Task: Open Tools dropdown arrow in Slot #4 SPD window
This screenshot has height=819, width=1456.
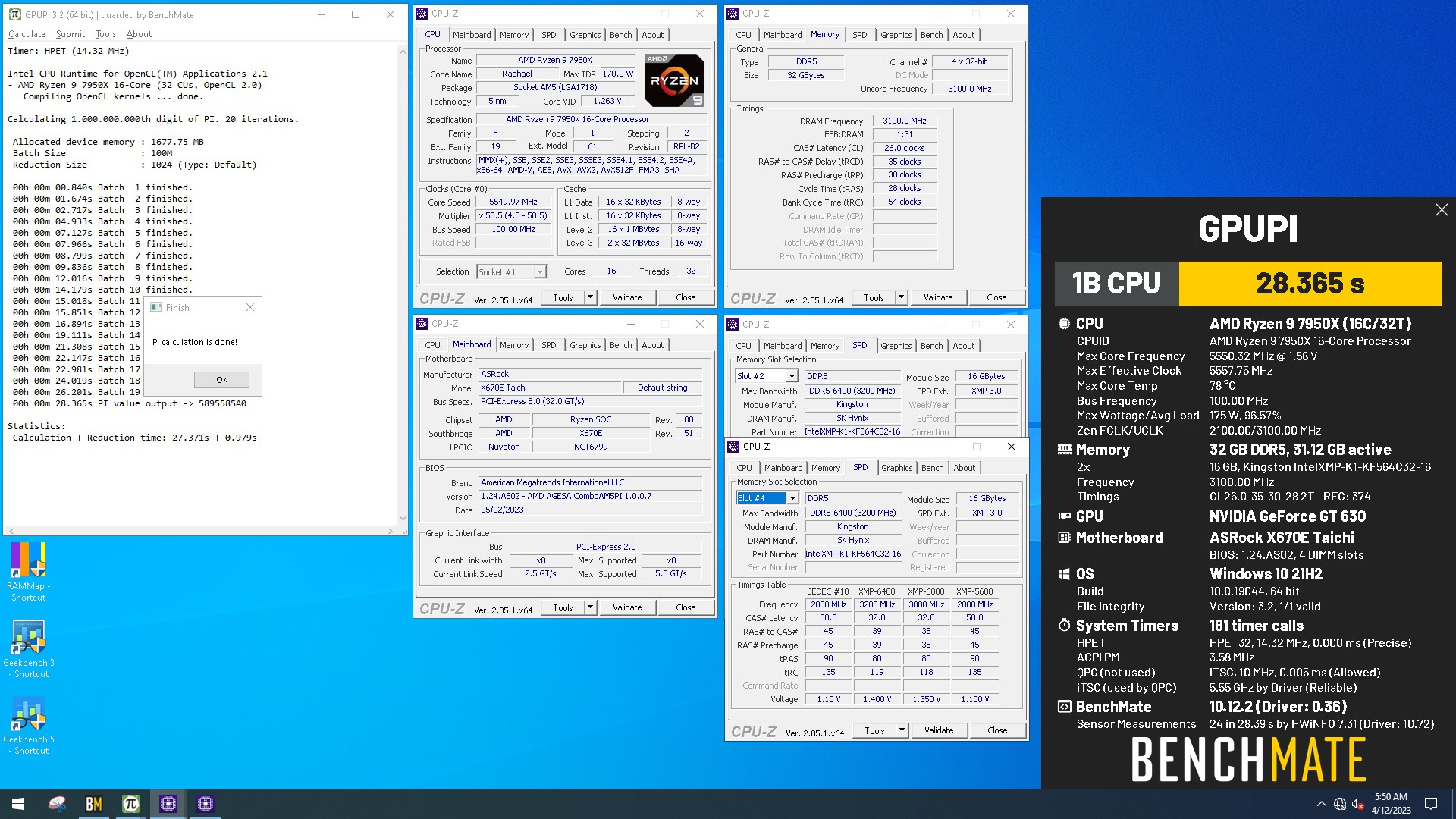Action: [x=902, y=730]
